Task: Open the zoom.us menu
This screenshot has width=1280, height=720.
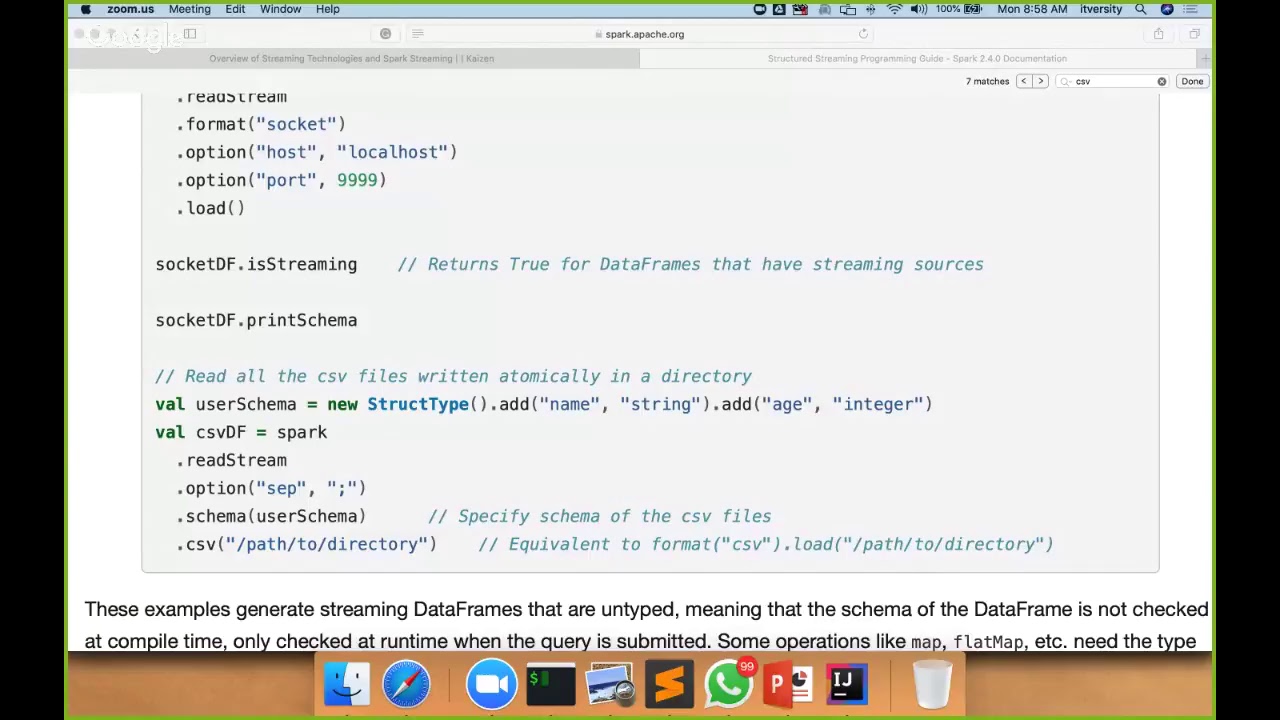Action: (x=130, y=9)
